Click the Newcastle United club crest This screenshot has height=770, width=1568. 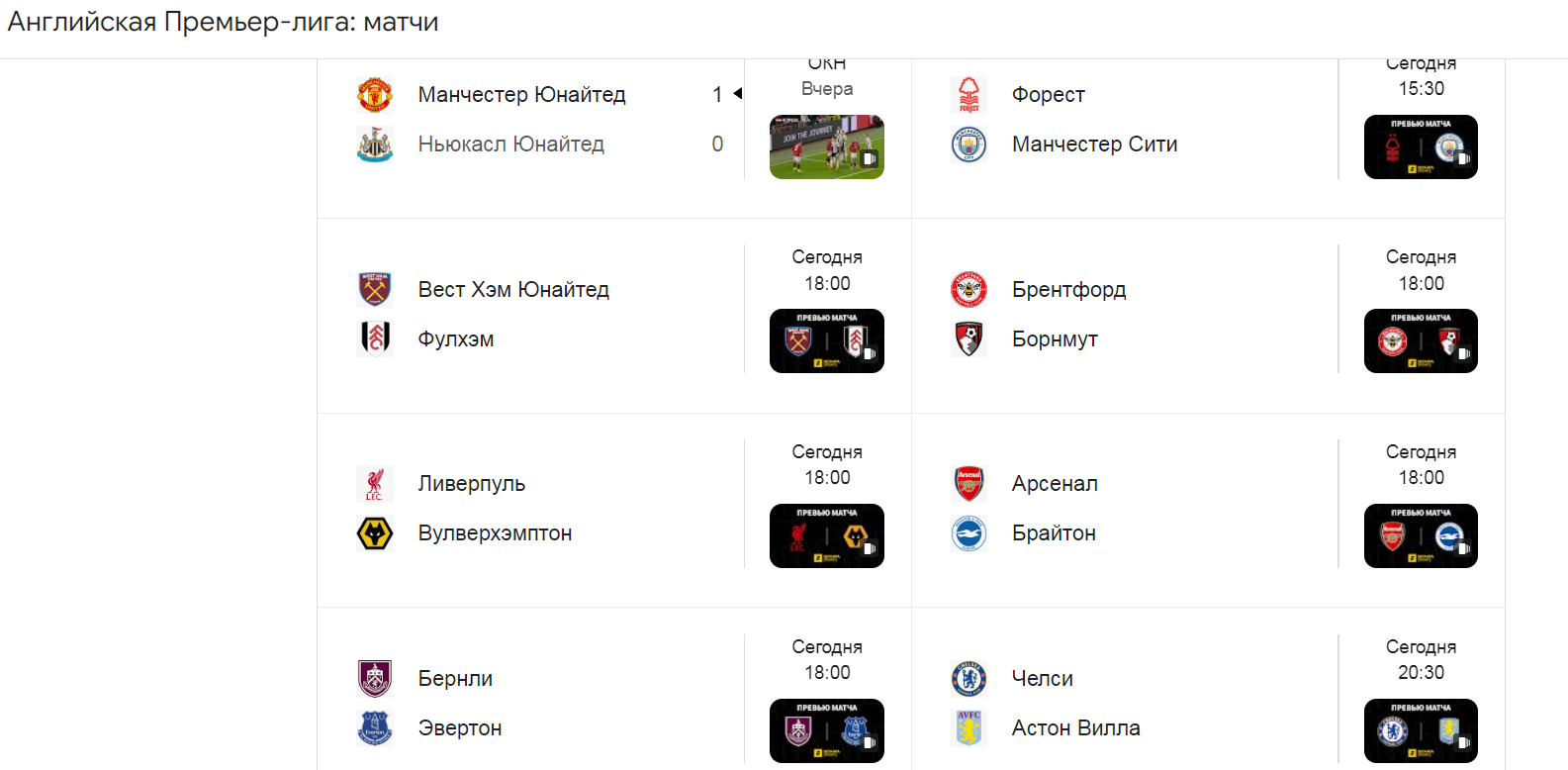pos(375,144)
